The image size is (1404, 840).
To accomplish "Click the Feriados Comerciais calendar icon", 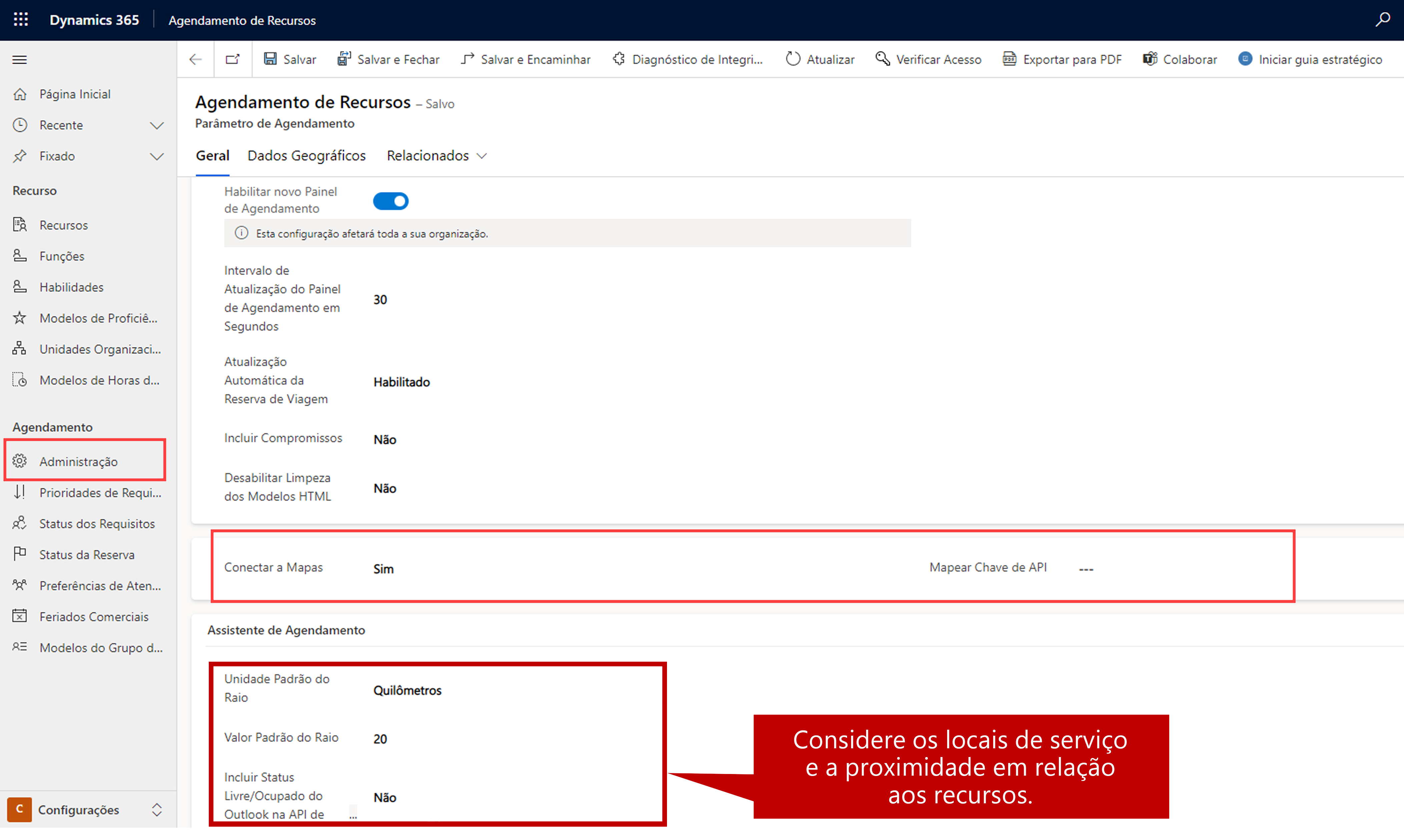I will (x=20, y=616).
